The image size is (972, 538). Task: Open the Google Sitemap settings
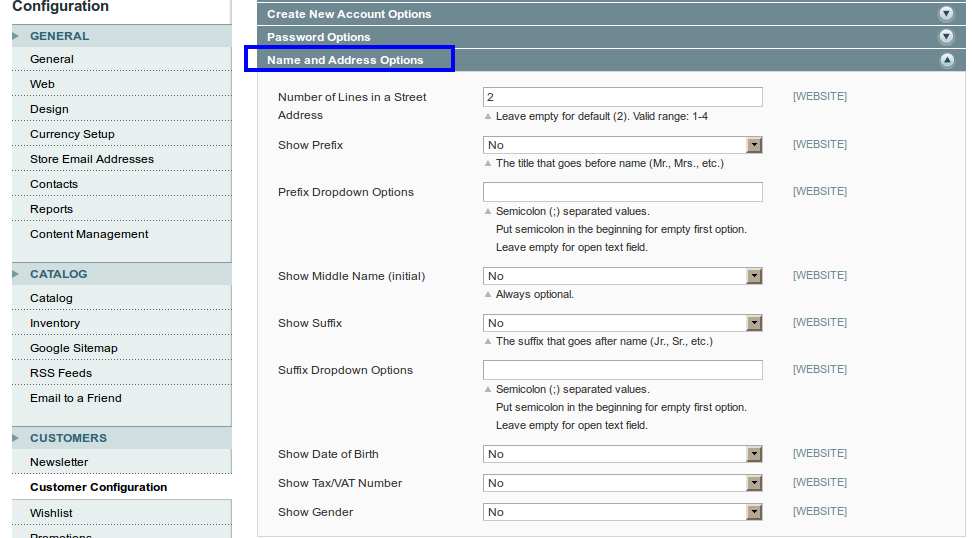(74, 348)
